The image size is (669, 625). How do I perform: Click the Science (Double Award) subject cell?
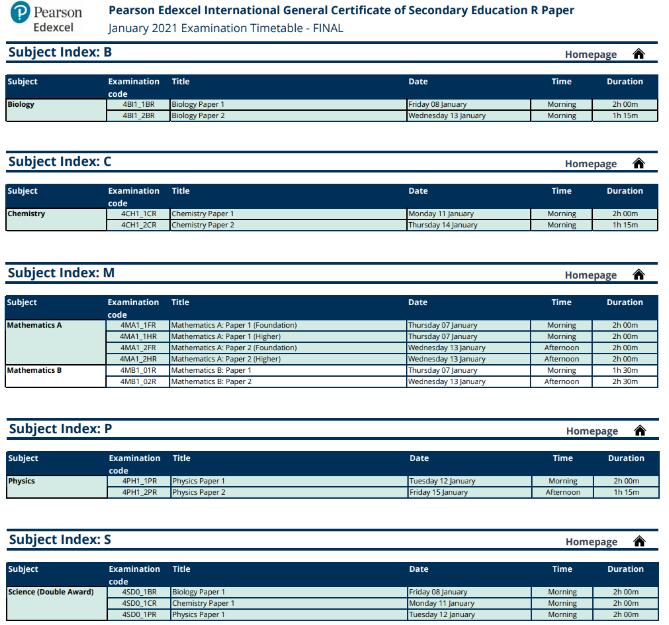coord(57,603)
